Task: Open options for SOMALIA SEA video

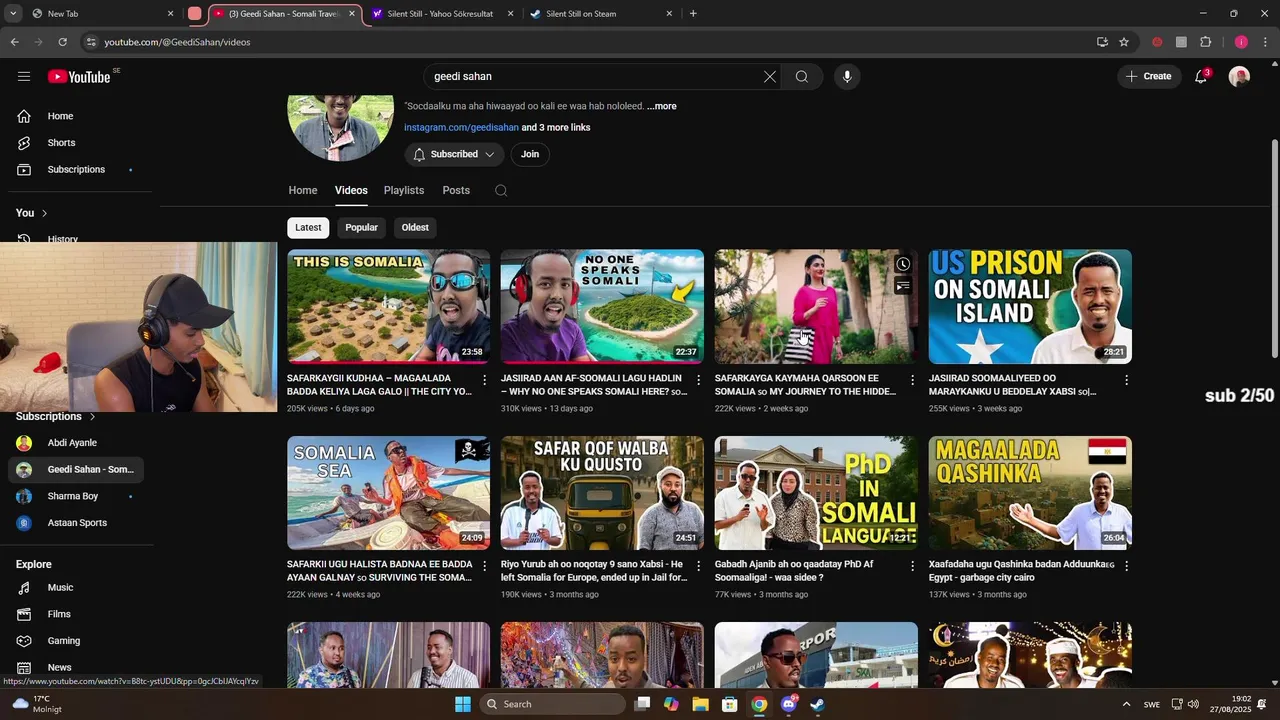Action: (485, 566)
